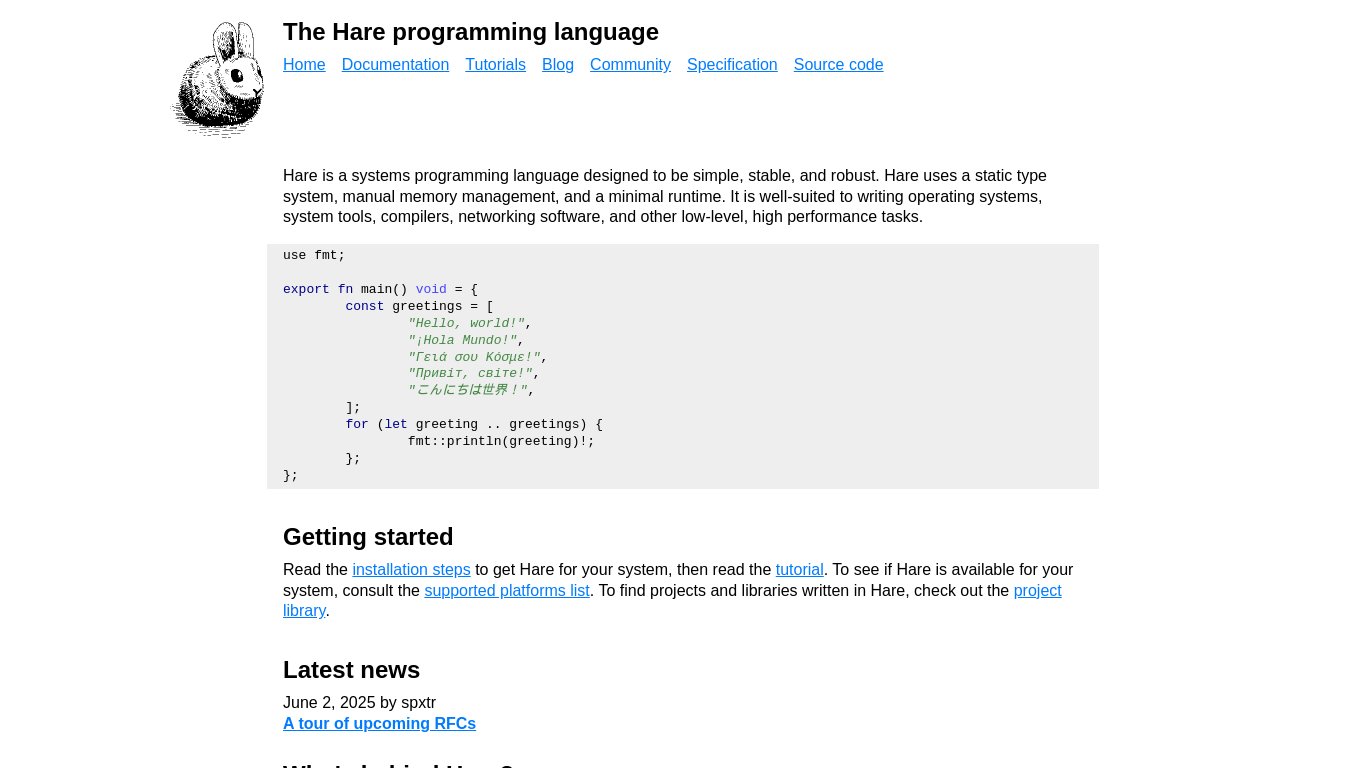Open the tutorial link in Getting started

tap(799, 570)
